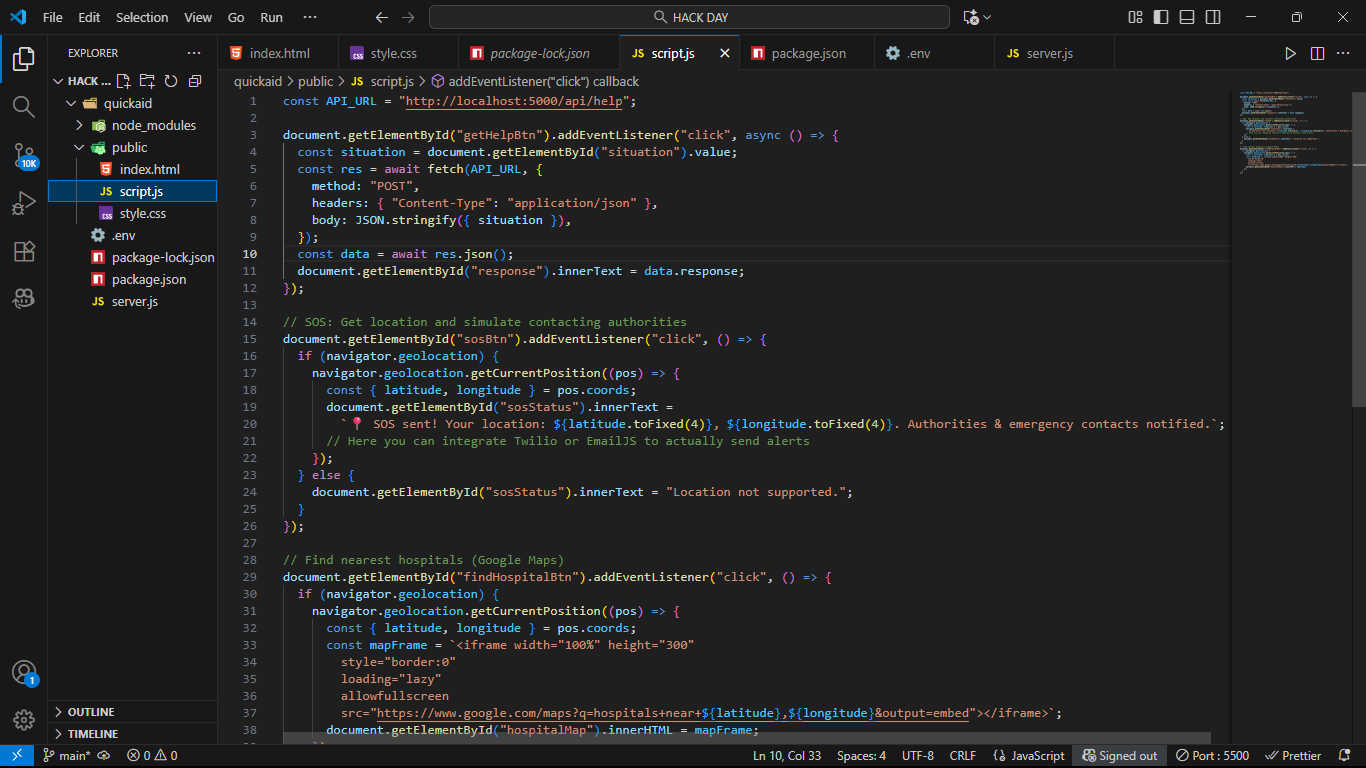Refresh the Explorer file tree
1366x768 pixels.
pos(171,81)
